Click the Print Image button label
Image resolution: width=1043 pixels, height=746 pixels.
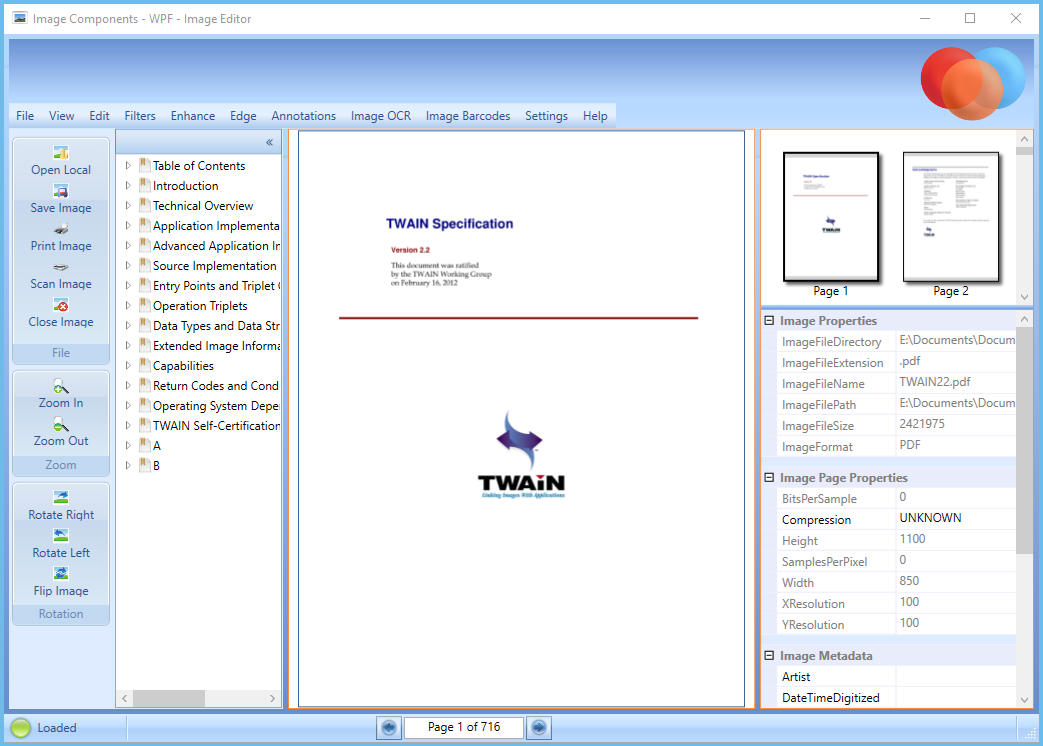pyautogui.click(x=61, y=245)
